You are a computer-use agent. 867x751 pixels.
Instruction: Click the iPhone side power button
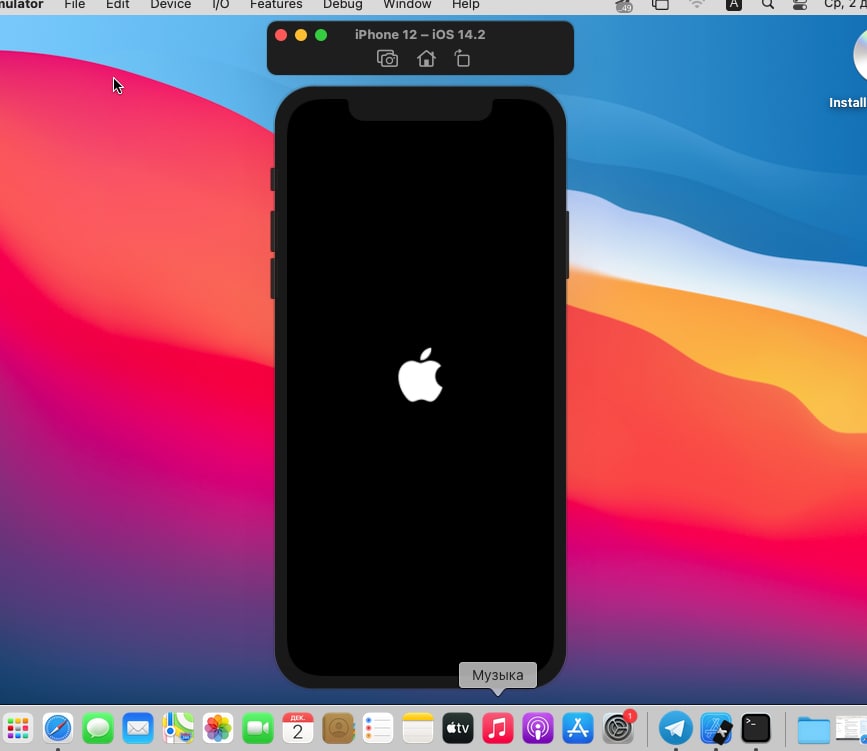567,244
